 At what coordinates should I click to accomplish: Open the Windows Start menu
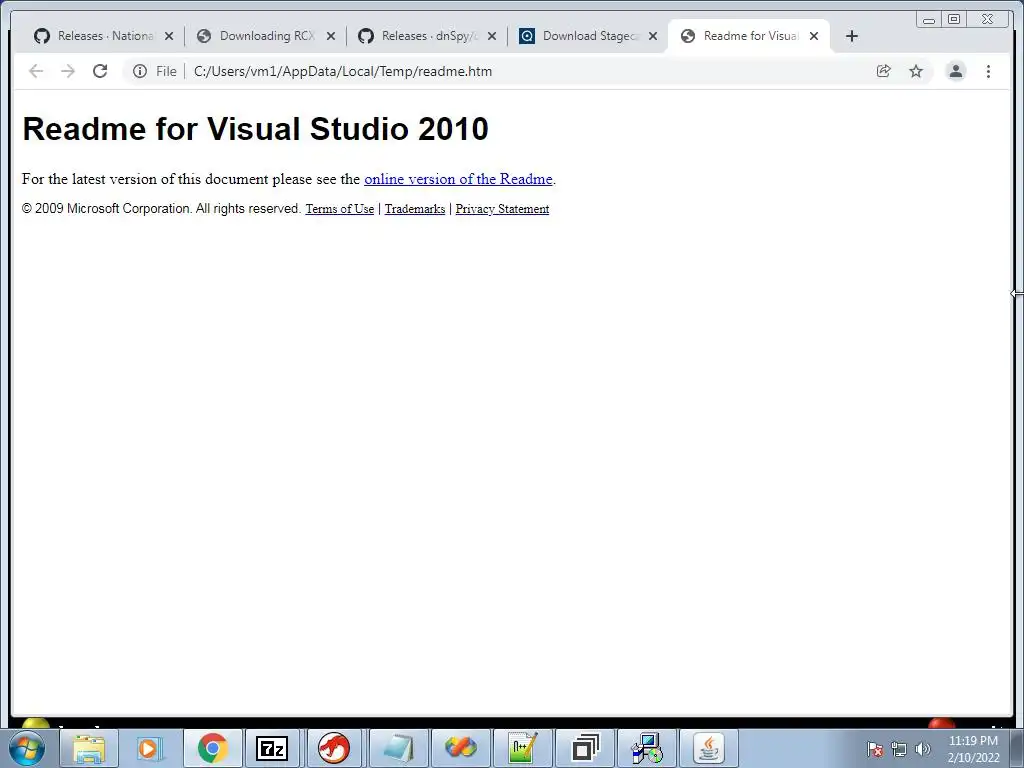27,748
